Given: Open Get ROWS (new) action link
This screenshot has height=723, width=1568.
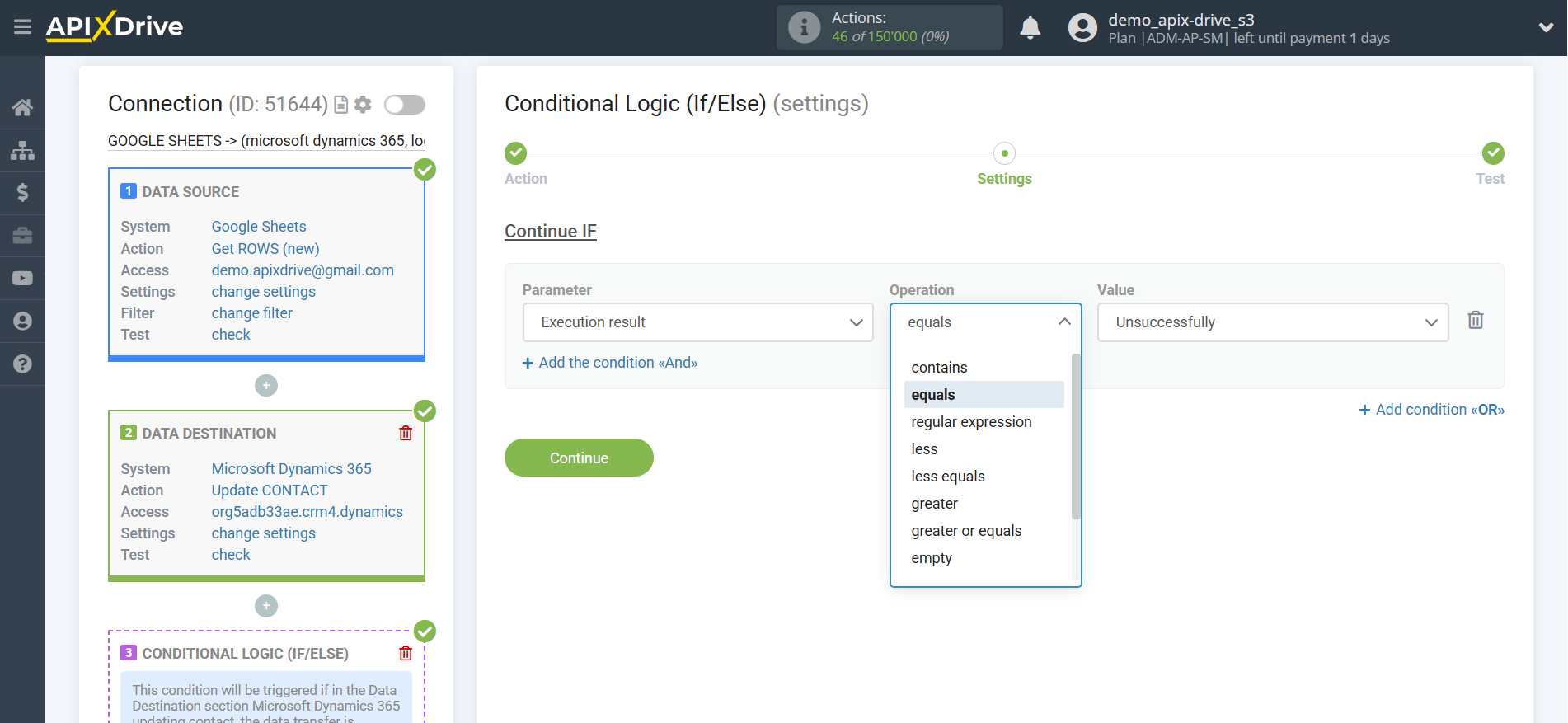Looking at the screenshot, I should (x=265, y=249).
